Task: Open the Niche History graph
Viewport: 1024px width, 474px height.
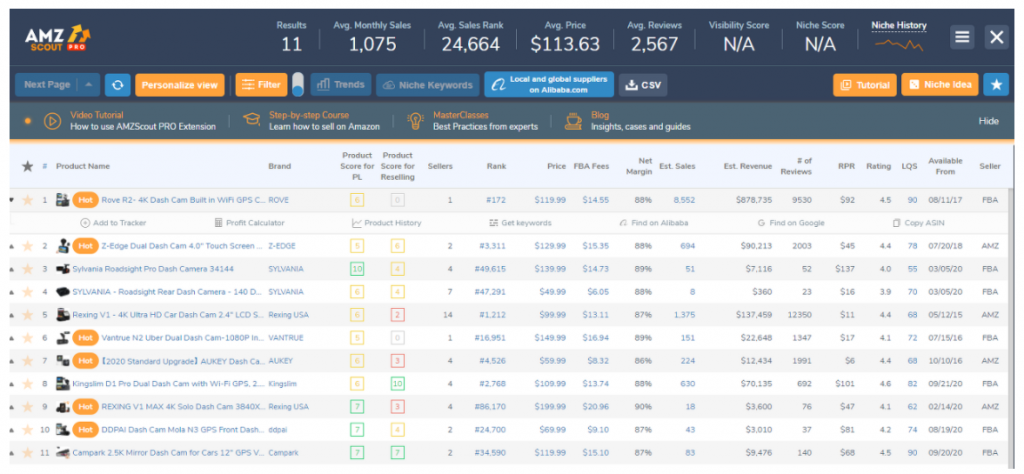Action: tap(899, 37)
